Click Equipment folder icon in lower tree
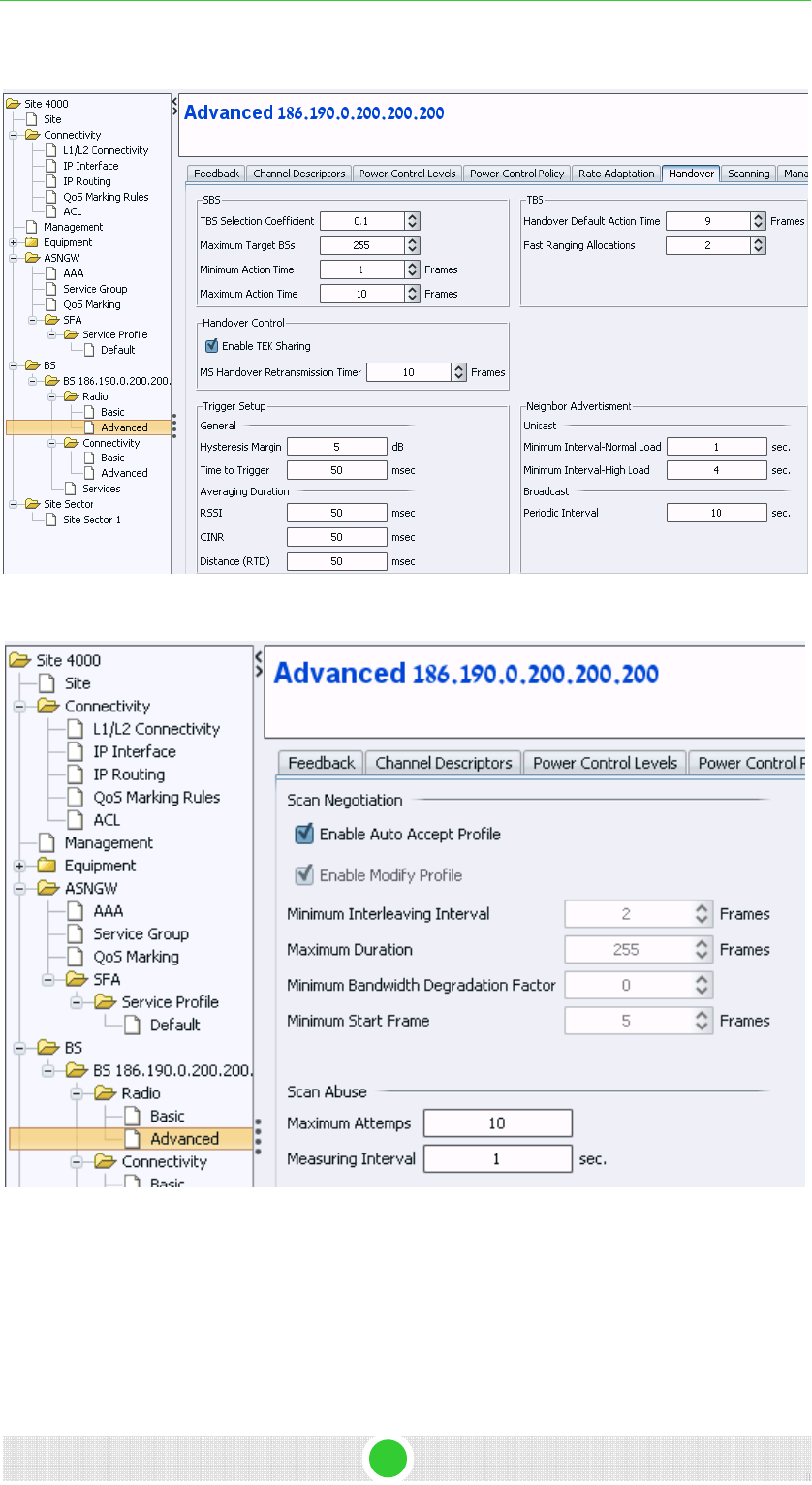The width and height of the screenshot is (812, 1485). coord(48,866)
